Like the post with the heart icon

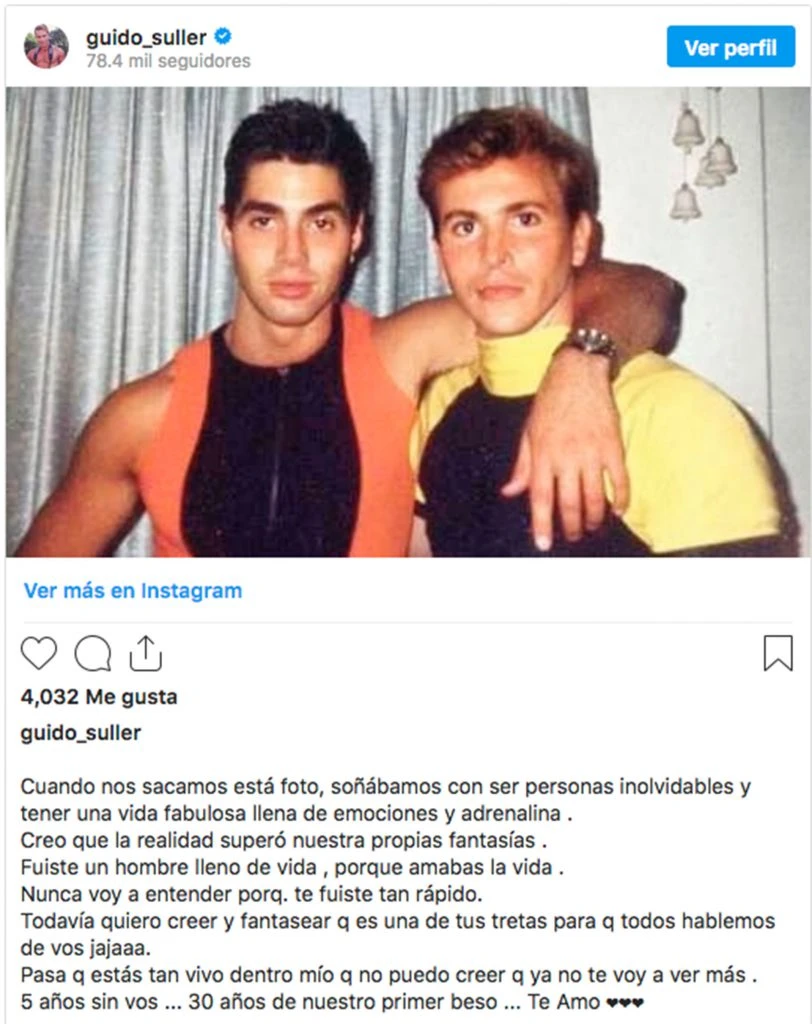point(39,653)
